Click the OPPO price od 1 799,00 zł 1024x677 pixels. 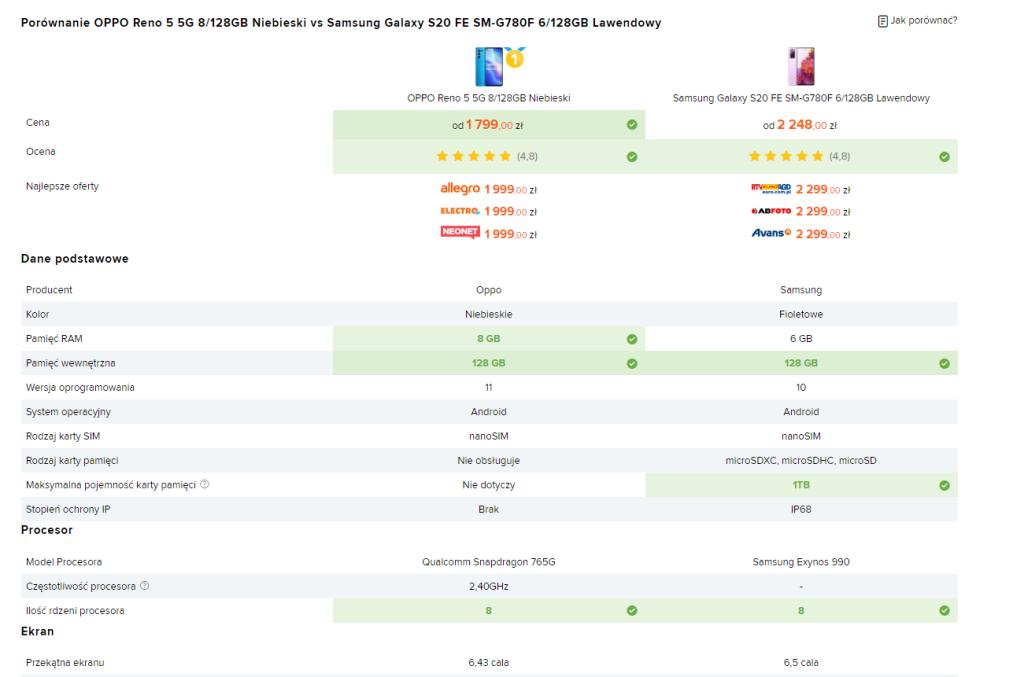[488, 125]
